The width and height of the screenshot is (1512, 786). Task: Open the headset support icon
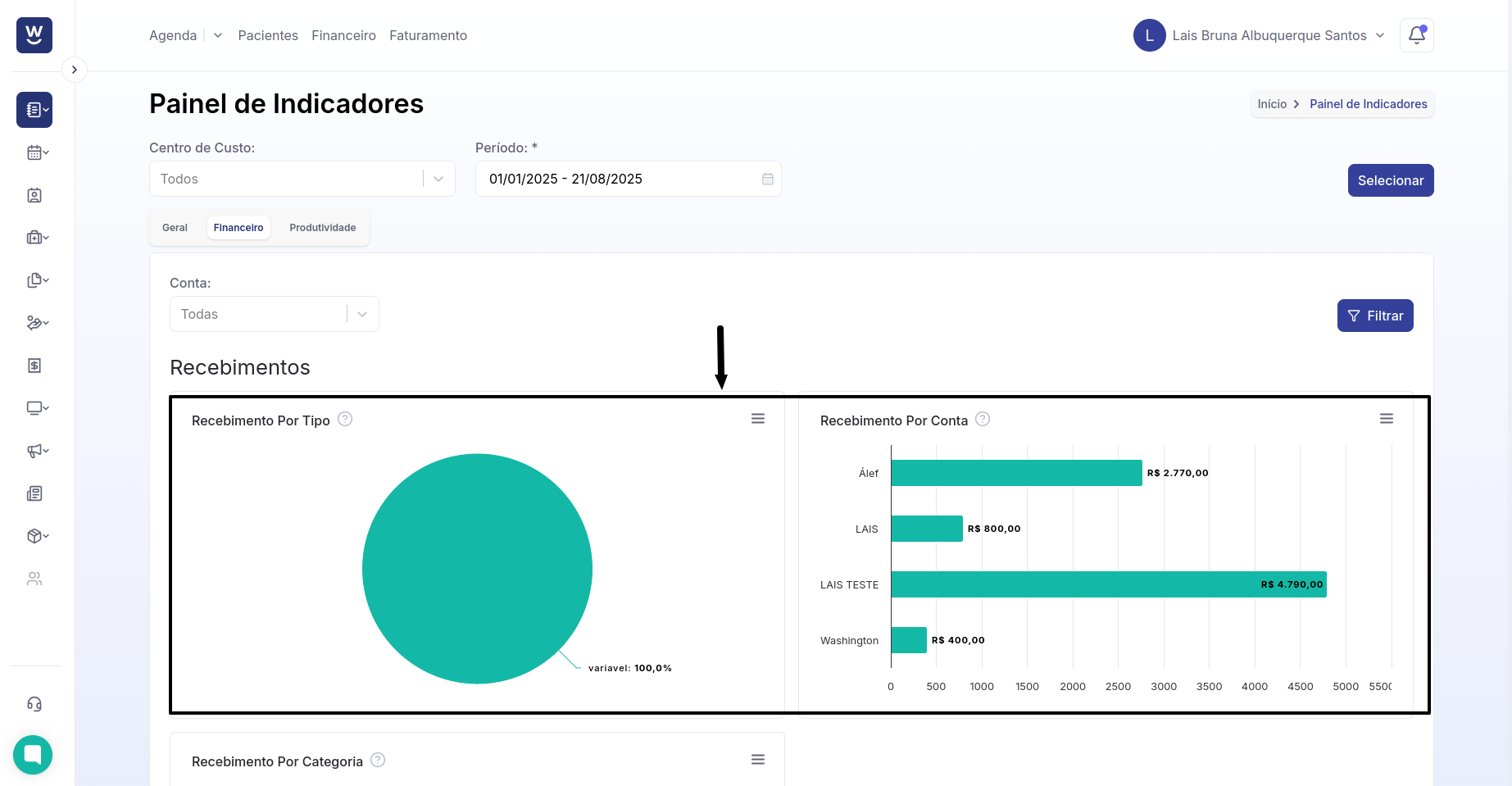pos(34,704)
